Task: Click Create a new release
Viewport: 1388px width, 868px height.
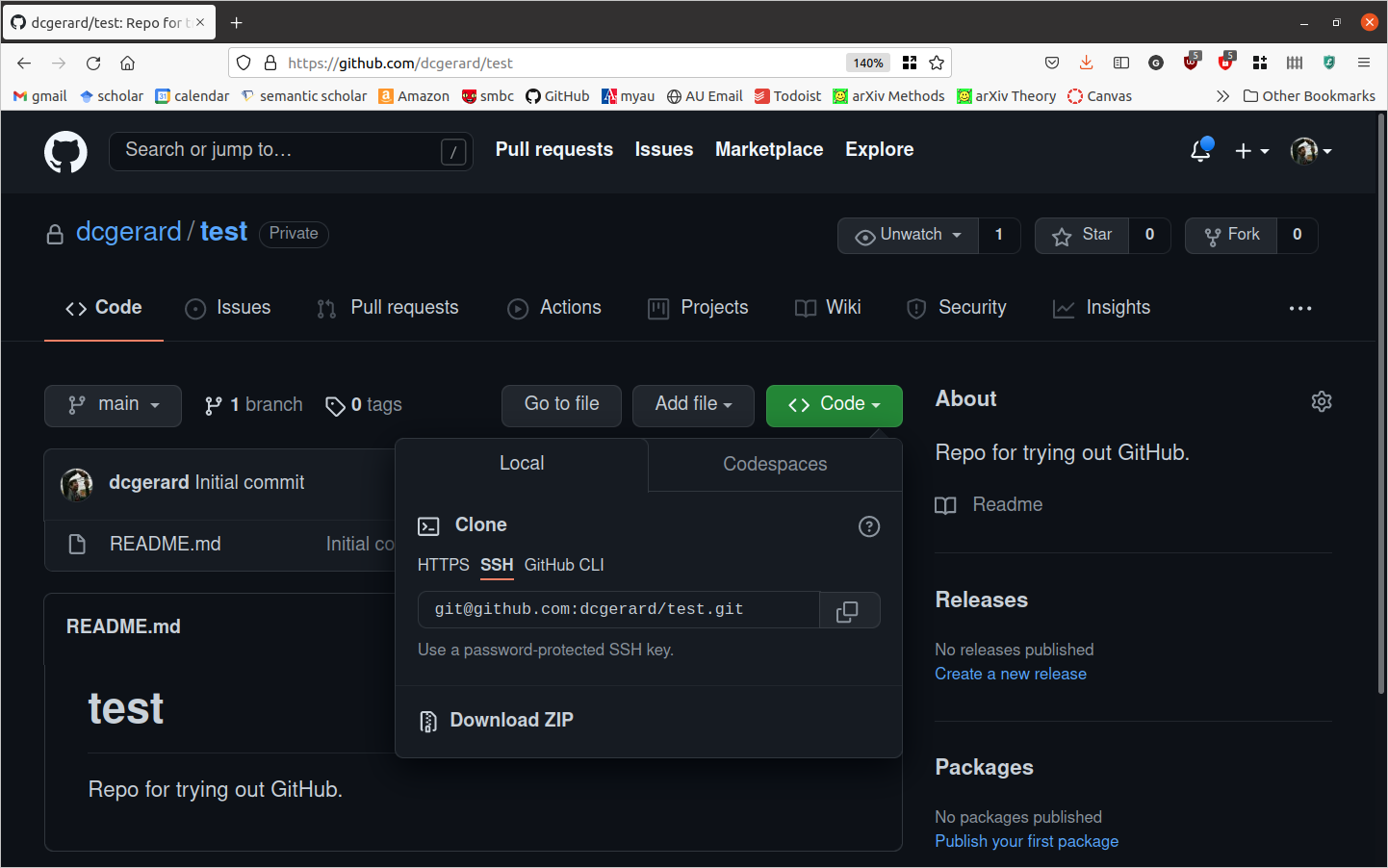Action: click(1011, 675)
